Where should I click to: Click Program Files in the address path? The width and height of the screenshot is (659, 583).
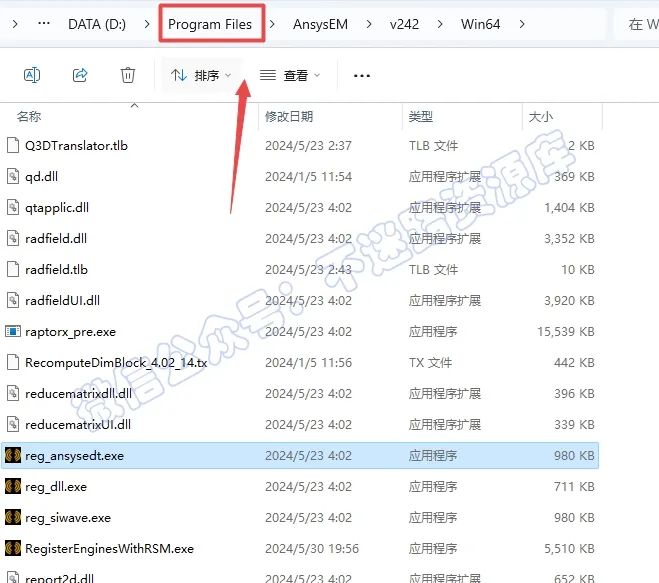pyautogui.click(x=210, y=24)
